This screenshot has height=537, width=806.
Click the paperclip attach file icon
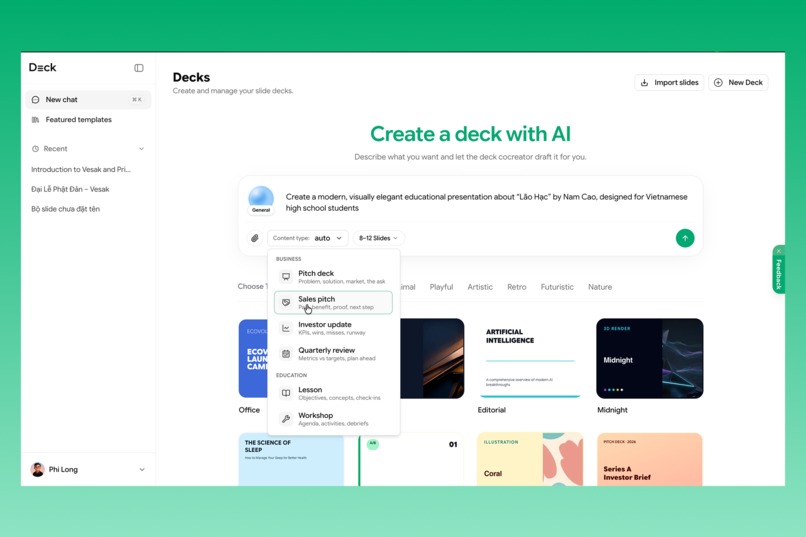(254, 238)
